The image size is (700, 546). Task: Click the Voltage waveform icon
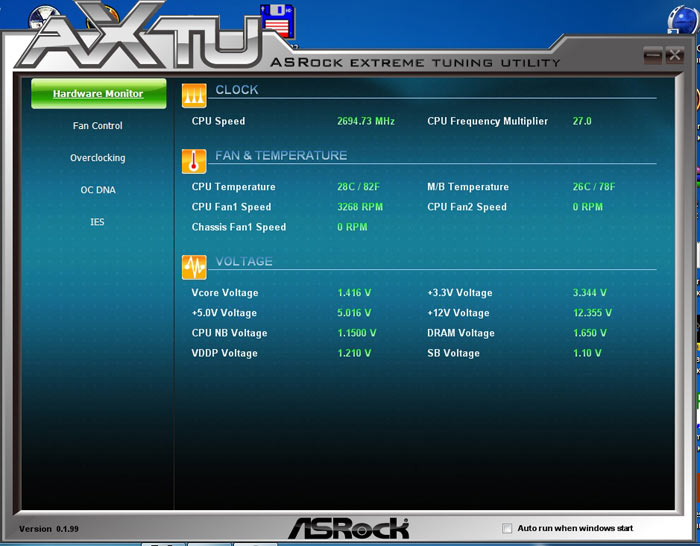[x=194, y=267]
